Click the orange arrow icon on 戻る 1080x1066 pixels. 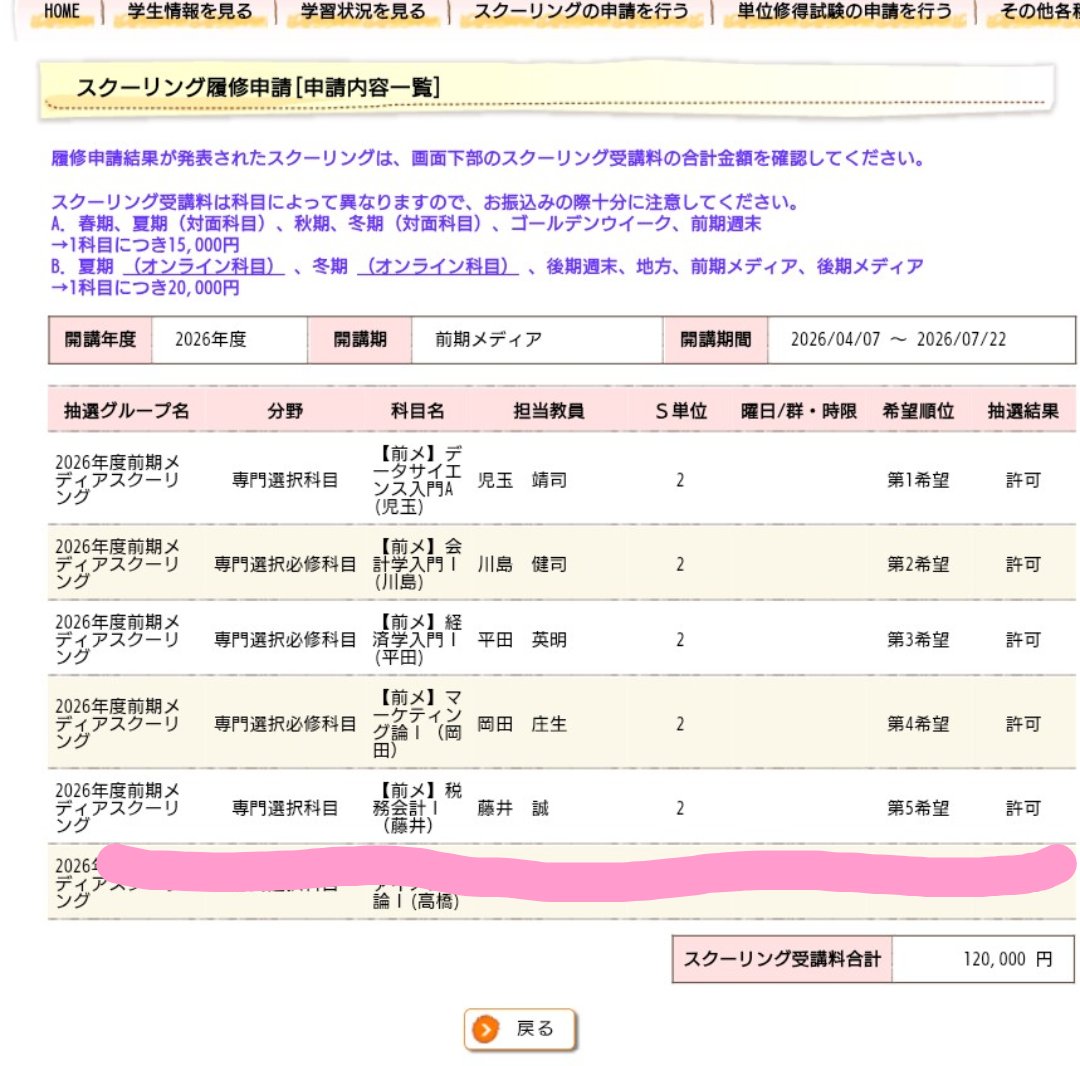(x=486, y=1030)
